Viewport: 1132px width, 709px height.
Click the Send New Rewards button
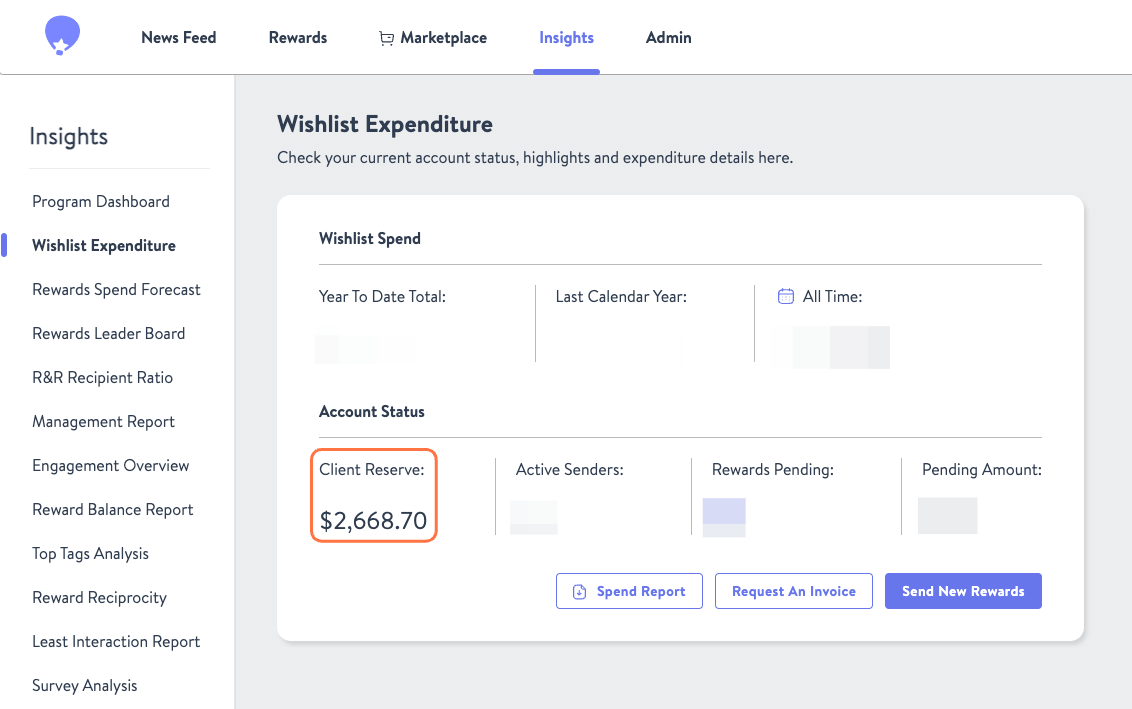click(x=962, y=591)
